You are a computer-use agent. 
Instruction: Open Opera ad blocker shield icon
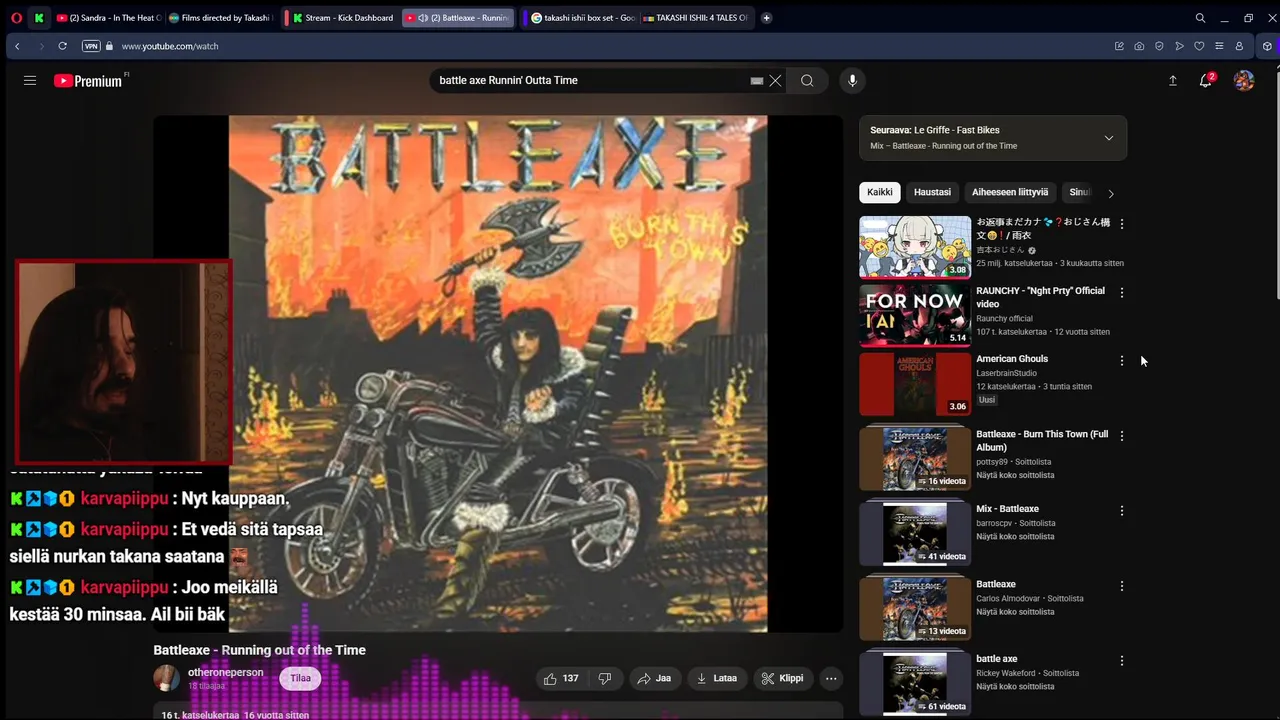click(1159, 46)
